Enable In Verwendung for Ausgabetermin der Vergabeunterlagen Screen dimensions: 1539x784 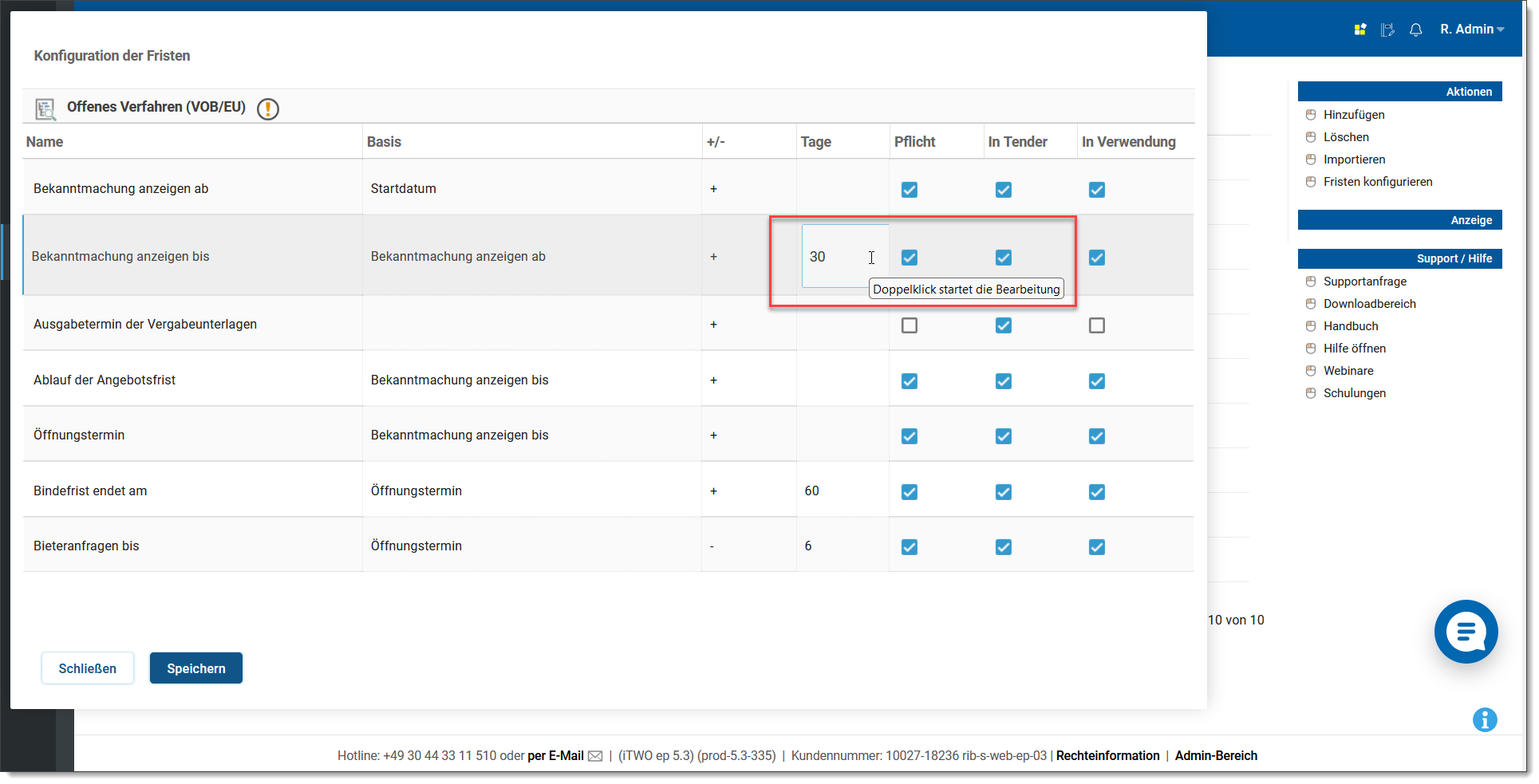pos(1097,325)
